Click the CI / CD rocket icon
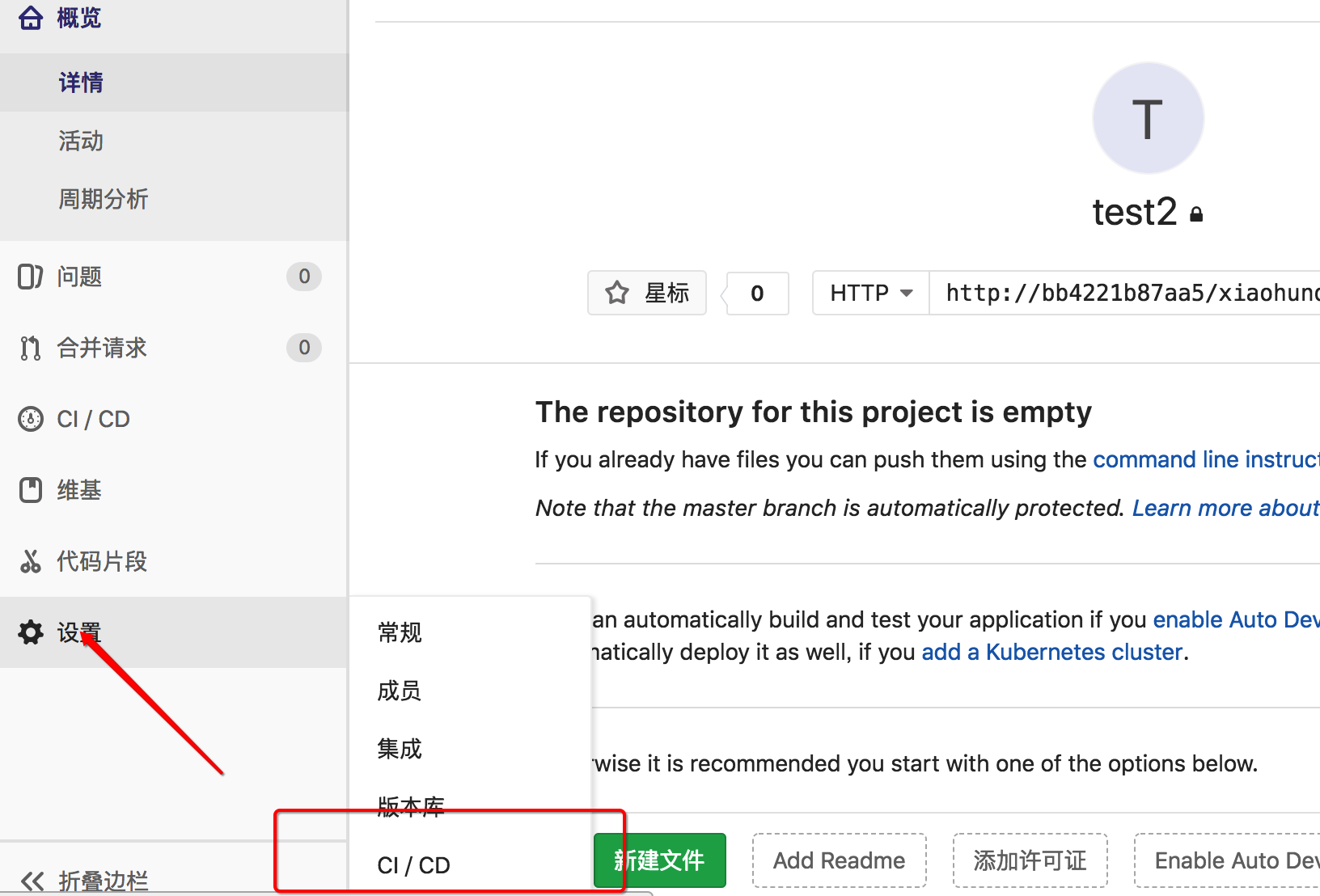1320x896 pixels. click(31, 419)
